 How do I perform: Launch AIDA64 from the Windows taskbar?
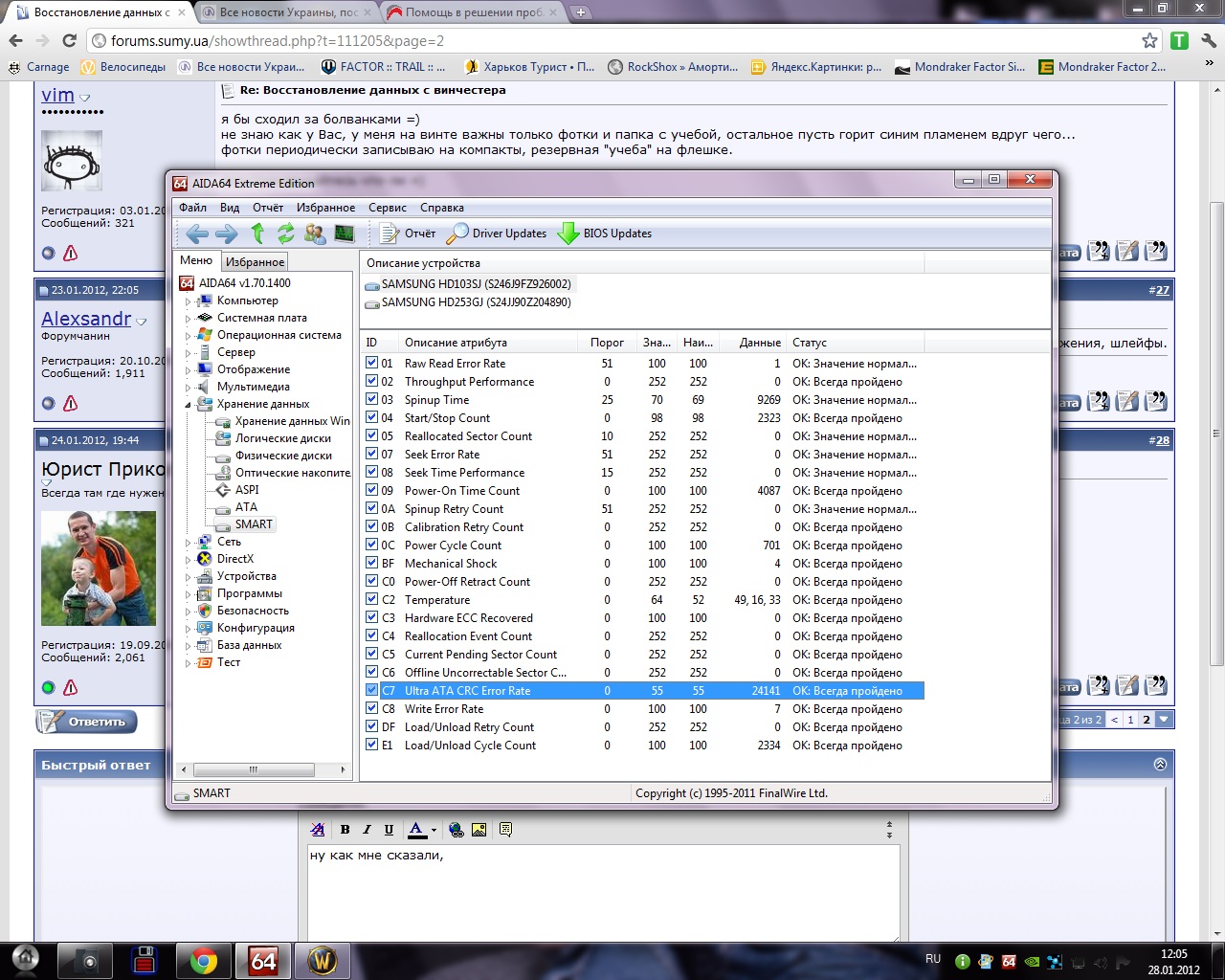(263, 961)
